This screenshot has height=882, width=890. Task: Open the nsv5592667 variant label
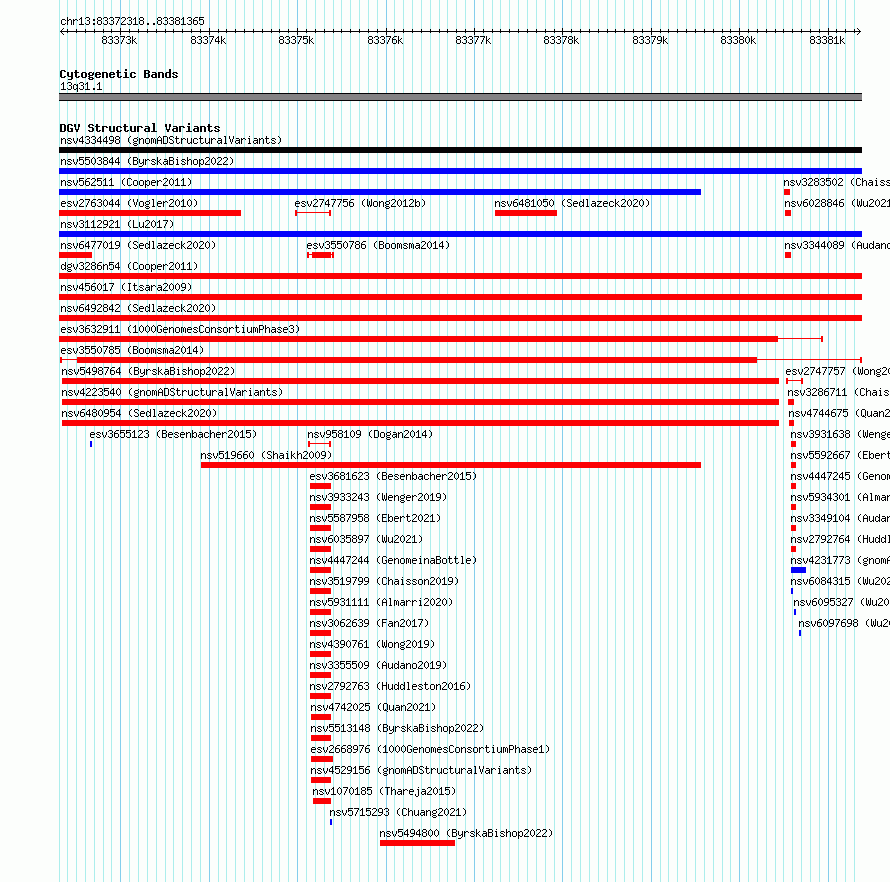point(840,455)
